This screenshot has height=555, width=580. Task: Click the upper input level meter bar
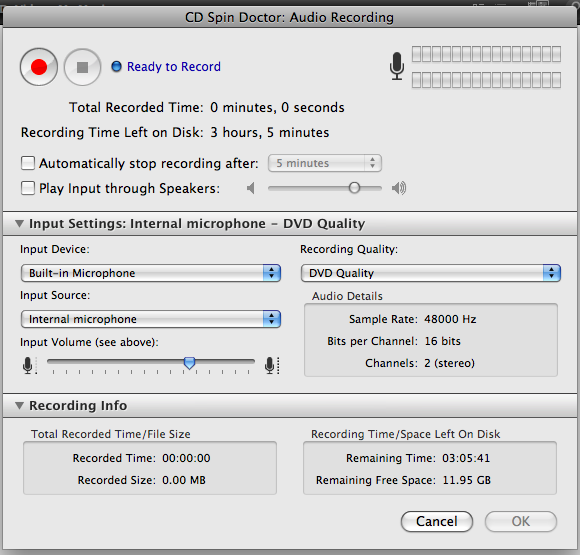click(486, 54)
